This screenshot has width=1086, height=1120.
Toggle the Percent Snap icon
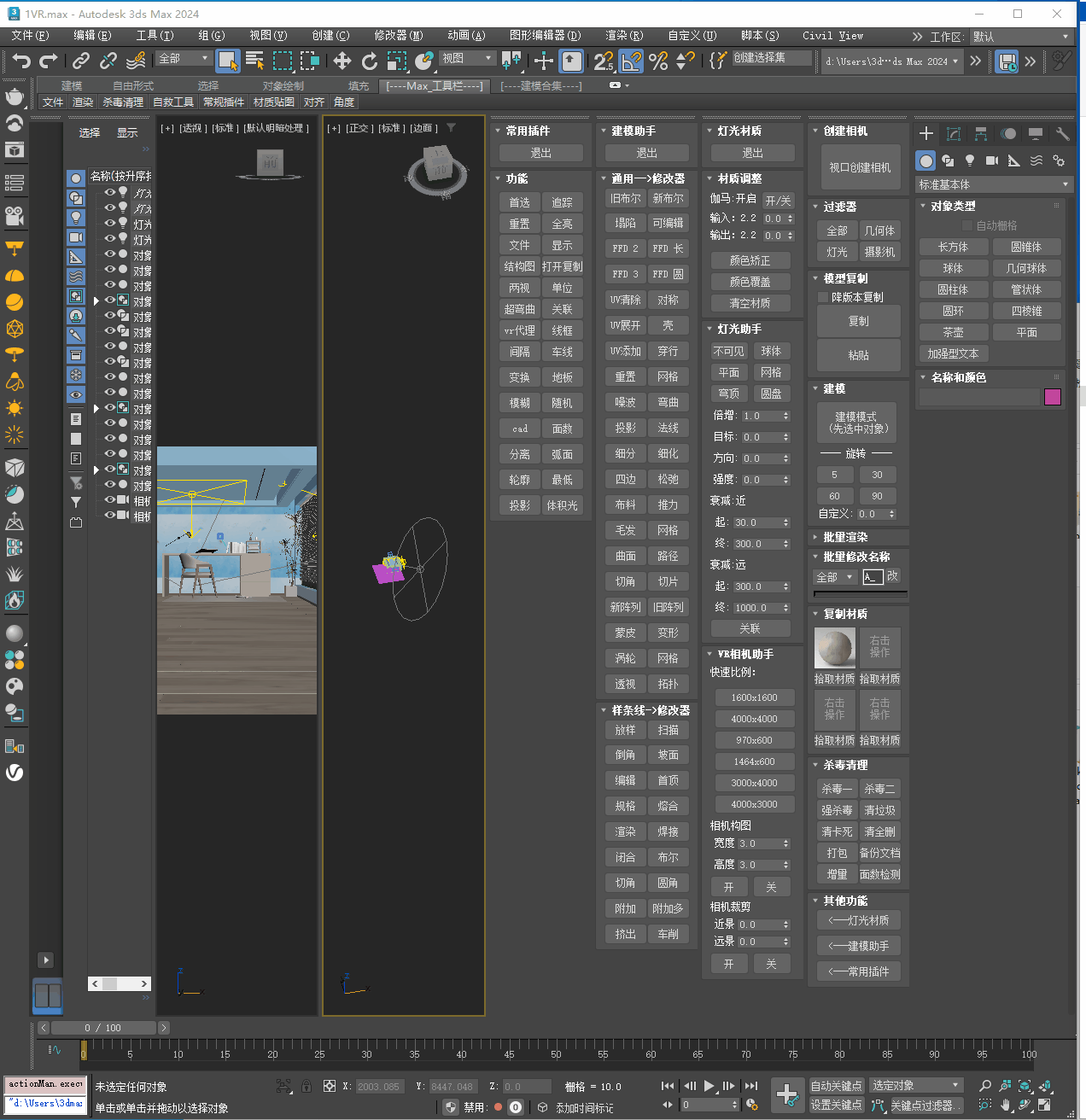click(658, 61)
